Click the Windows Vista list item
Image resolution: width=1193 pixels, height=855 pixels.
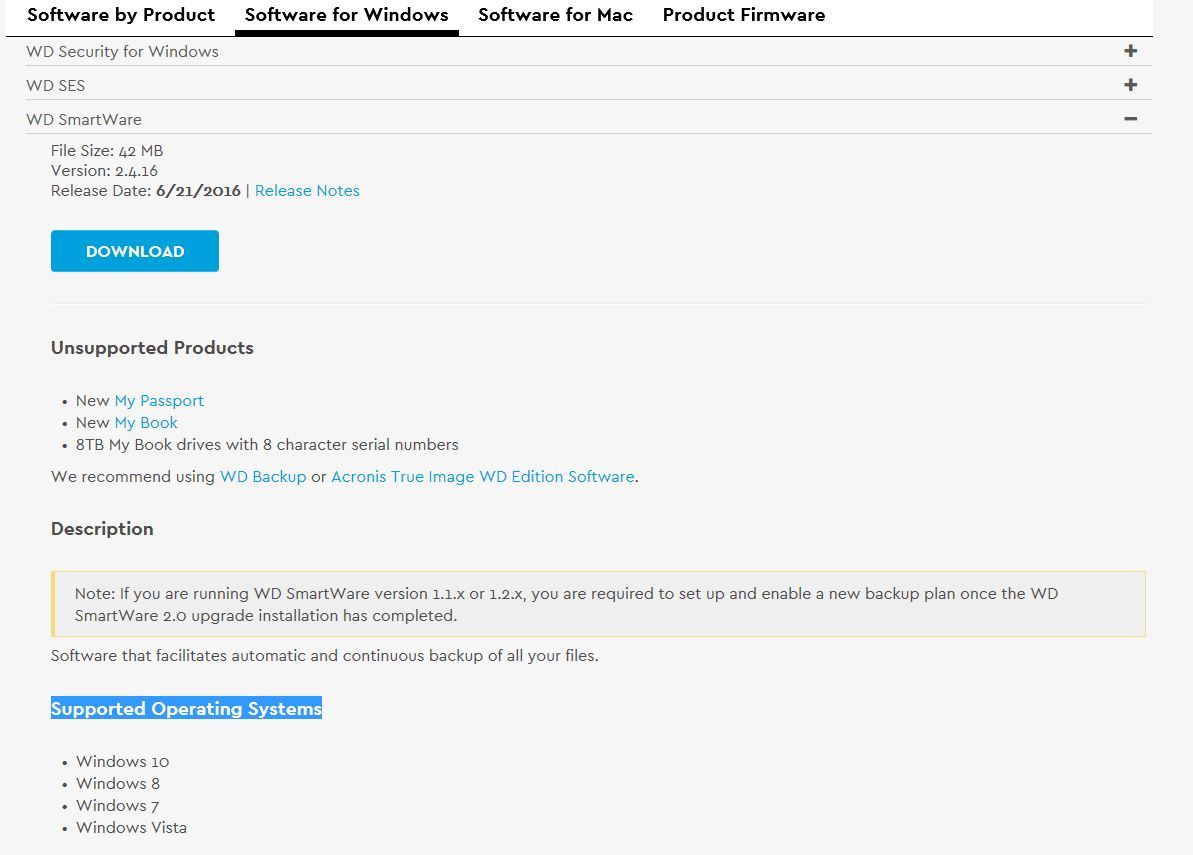(131, 828)
